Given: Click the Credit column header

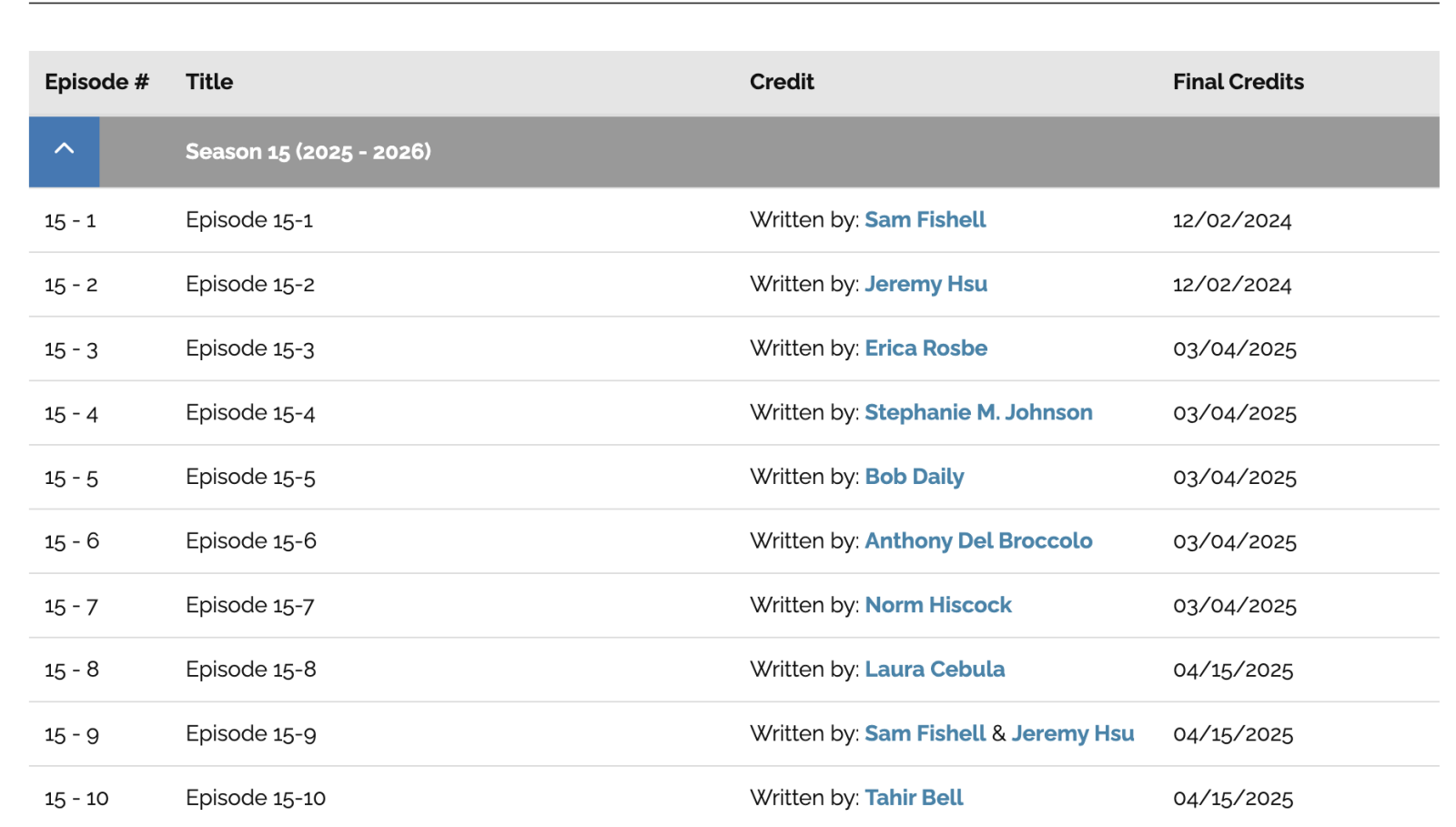Looking at the screenshot, I should point(782,82).
